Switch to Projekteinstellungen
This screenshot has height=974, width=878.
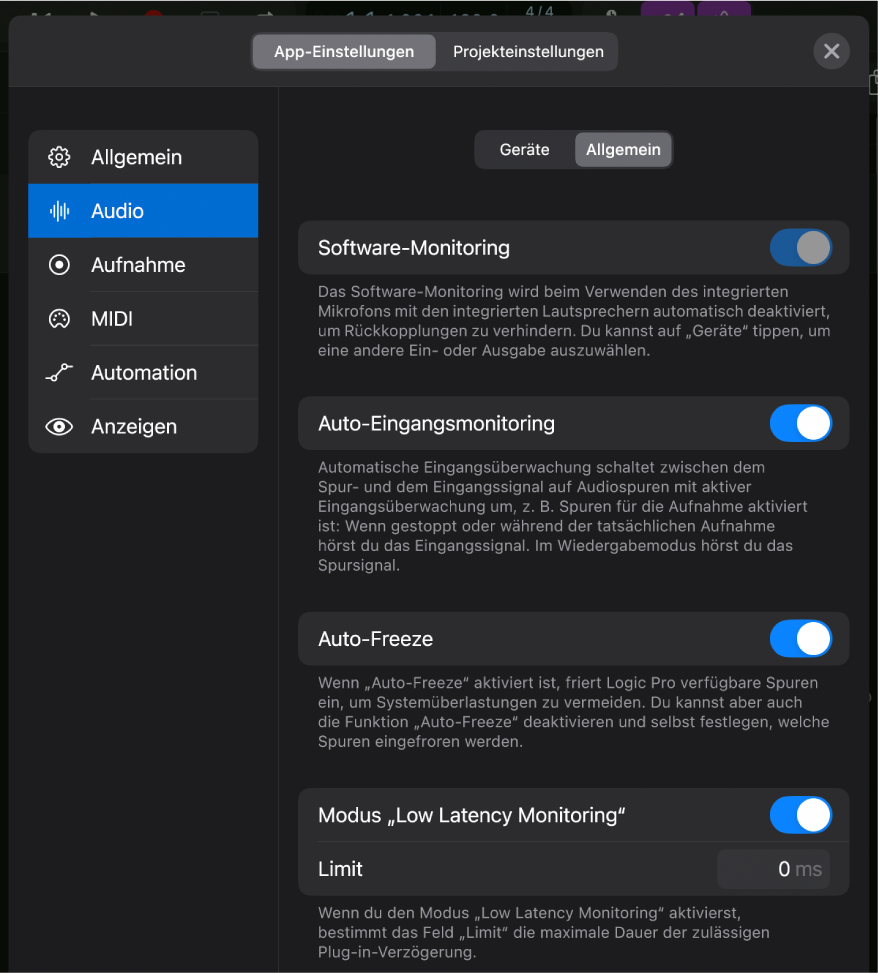(528, 51)
